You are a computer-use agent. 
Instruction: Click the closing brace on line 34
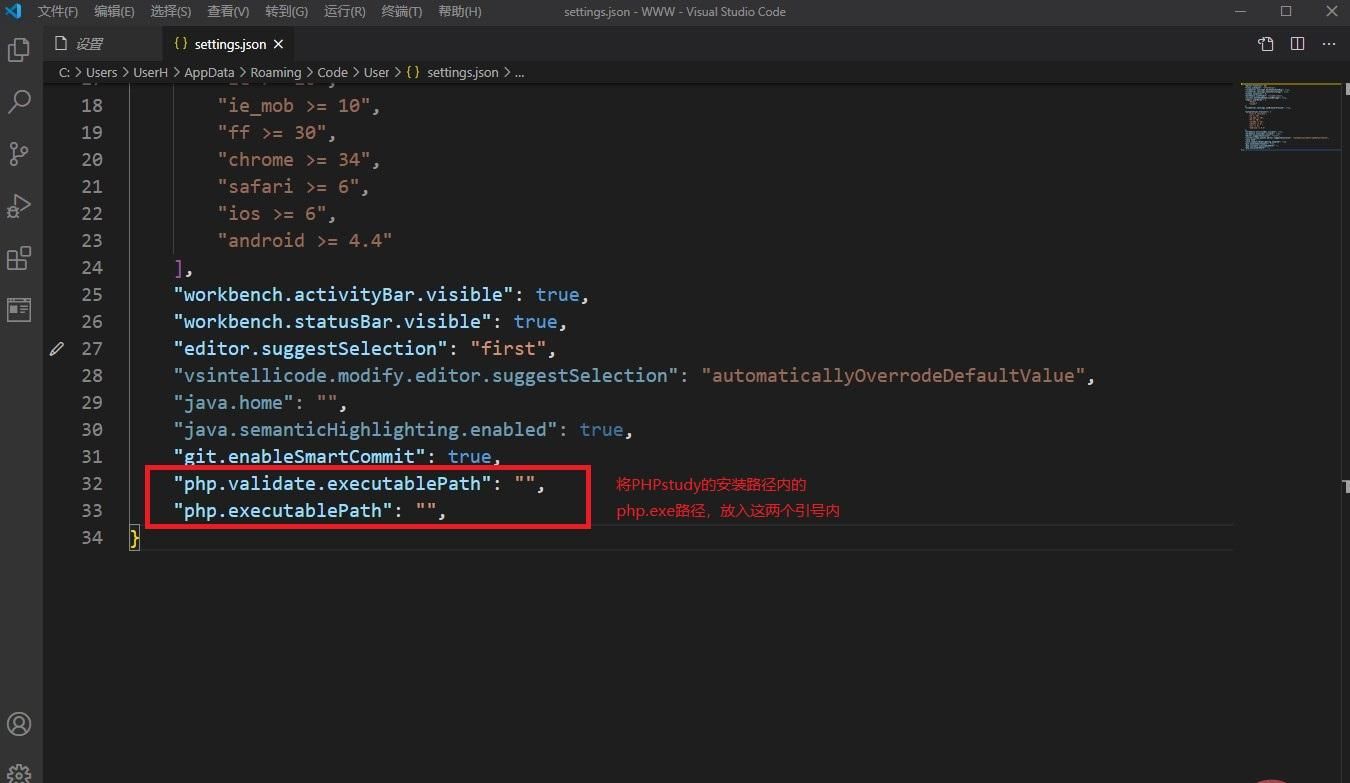(135, 538)
